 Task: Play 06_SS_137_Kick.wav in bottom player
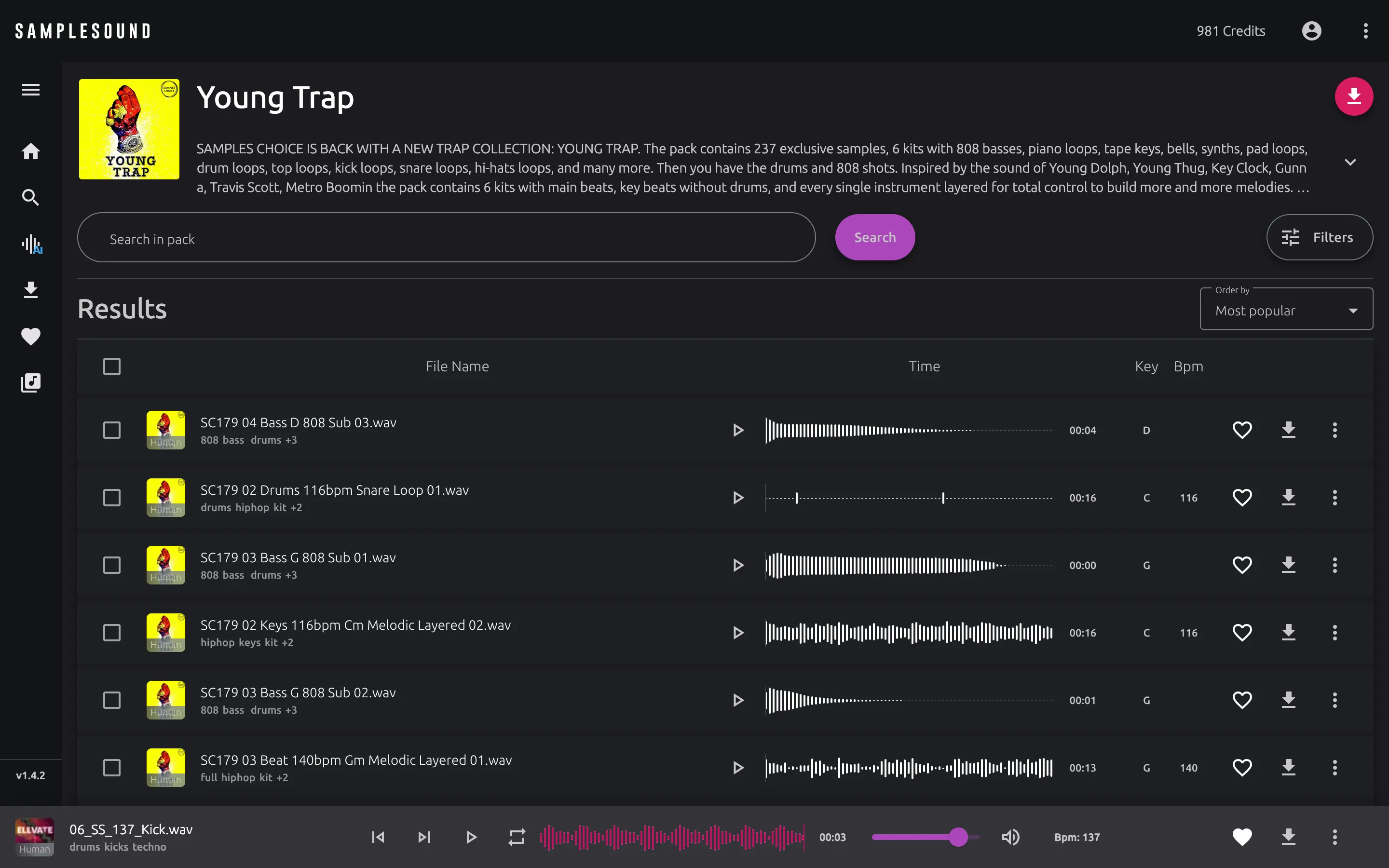tap(471, 837)
